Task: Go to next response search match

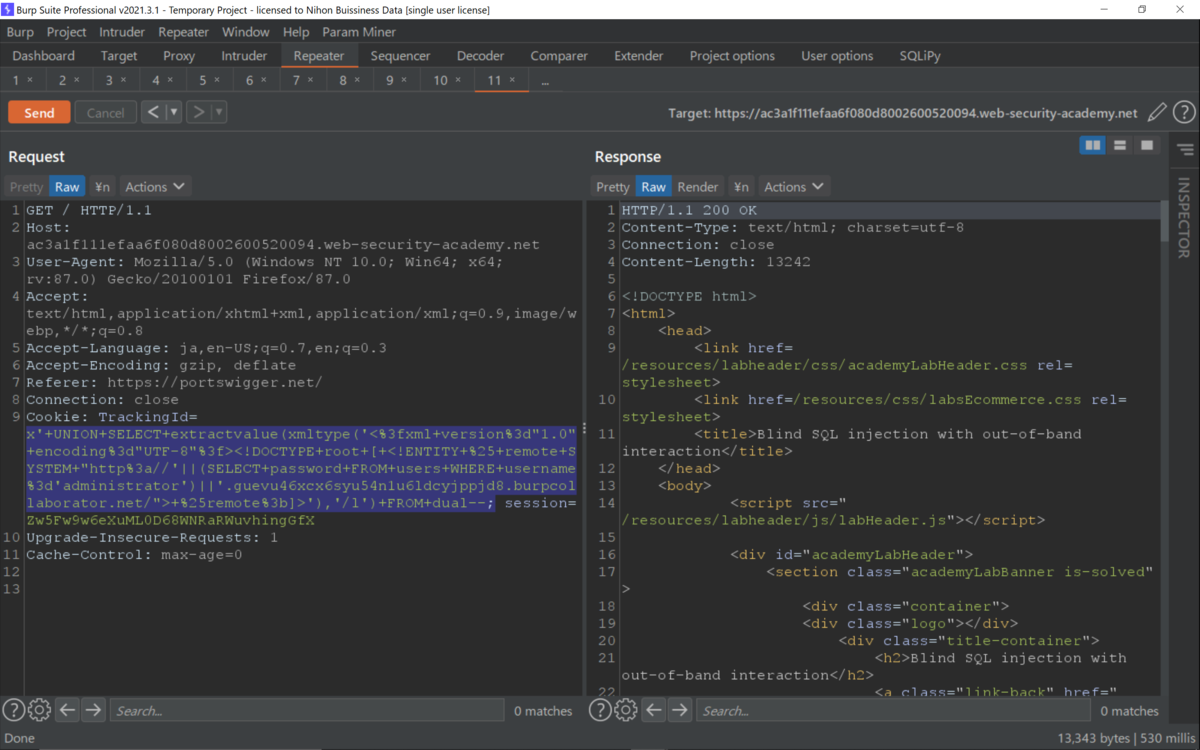Action: tap(680, 710)
